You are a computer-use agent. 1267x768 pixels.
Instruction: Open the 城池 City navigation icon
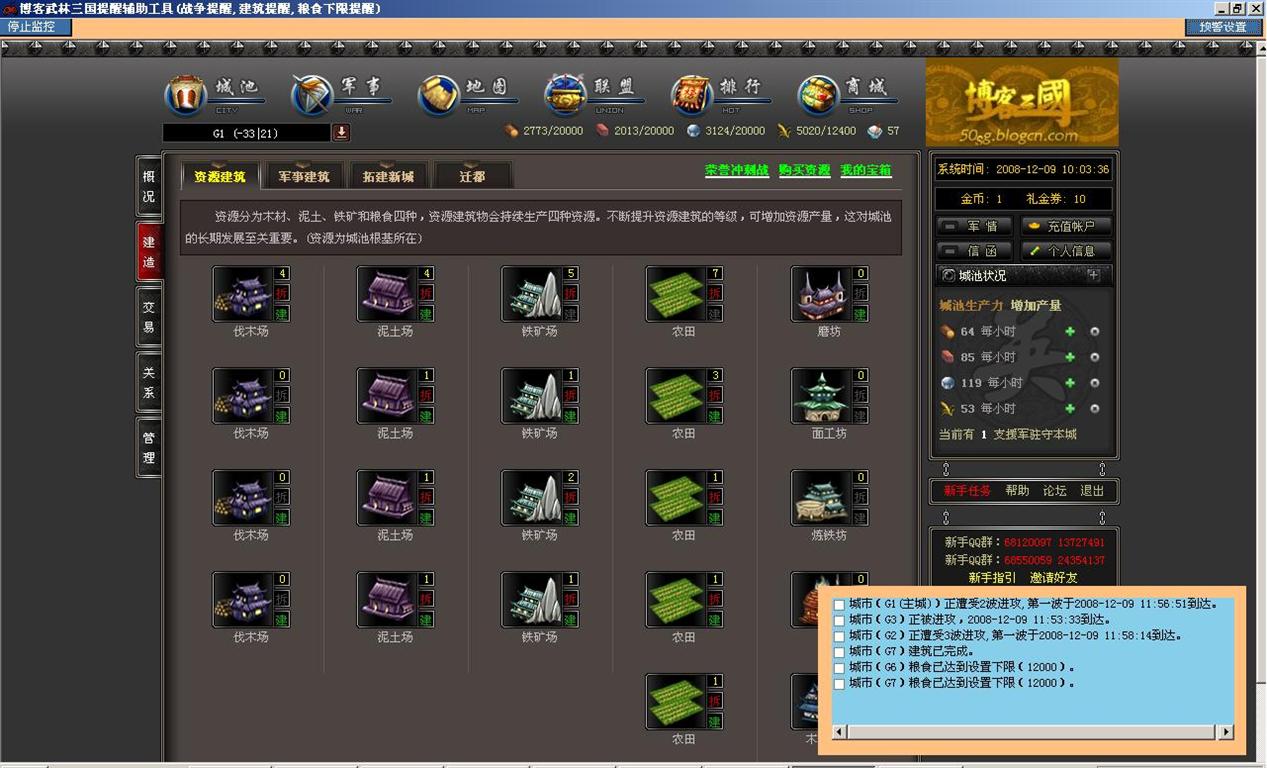[x=185, y=95]
